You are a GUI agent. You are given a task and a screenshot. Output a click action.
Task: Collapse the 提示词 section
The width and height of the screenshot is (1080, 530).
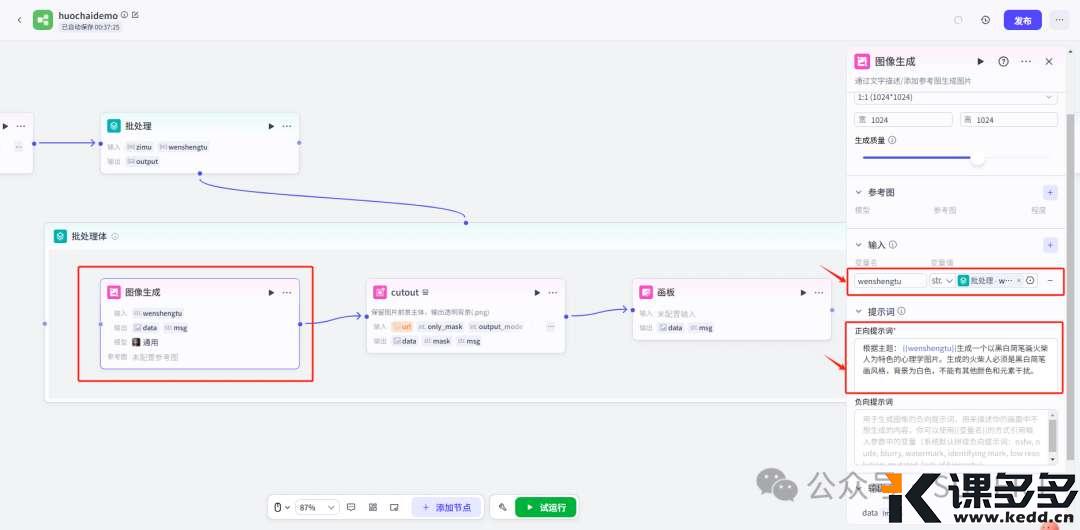pos(858,312)
